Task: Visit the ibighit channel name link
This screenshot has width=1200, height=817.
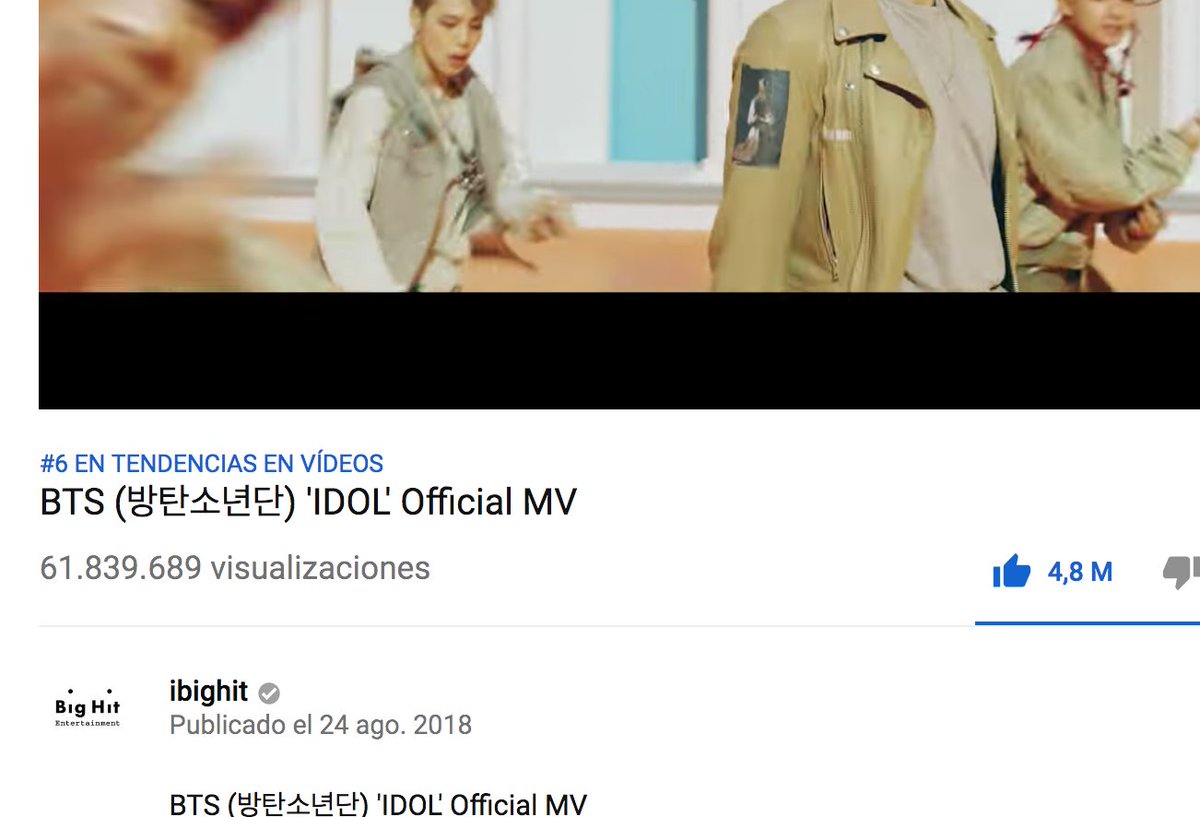Action: point(209,691)
